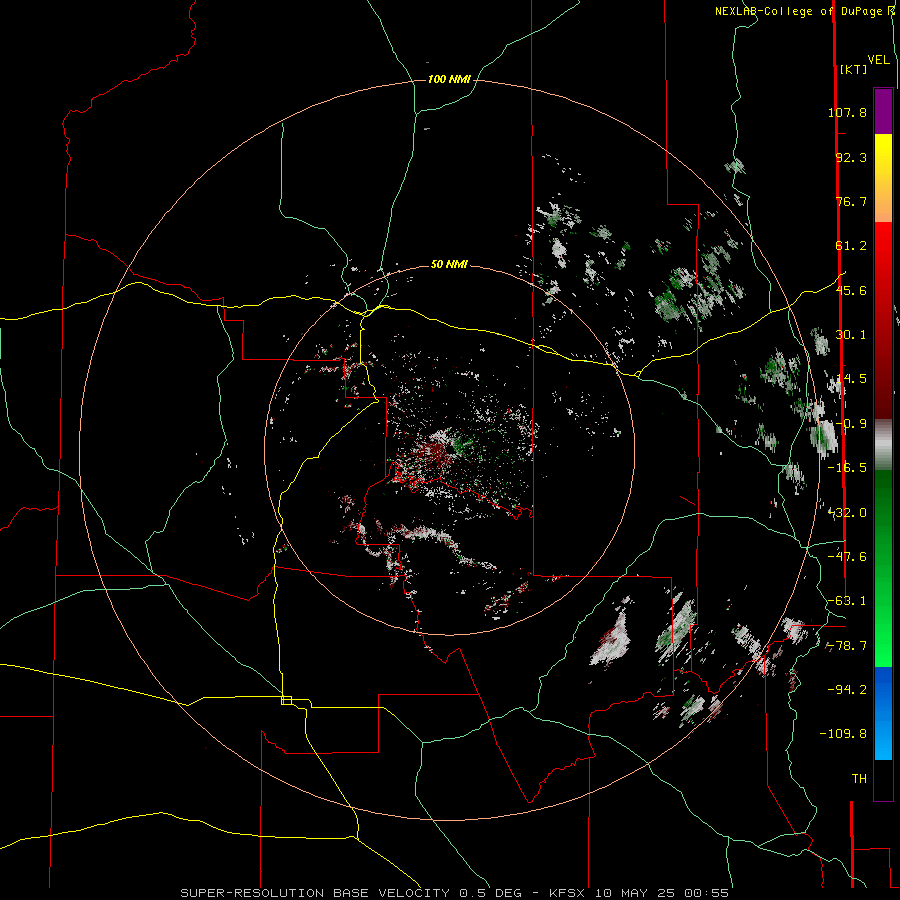Click the -94.2 velocity legend value
The image size is (900, 900).
pyautogui.click(x=847, y=689)
